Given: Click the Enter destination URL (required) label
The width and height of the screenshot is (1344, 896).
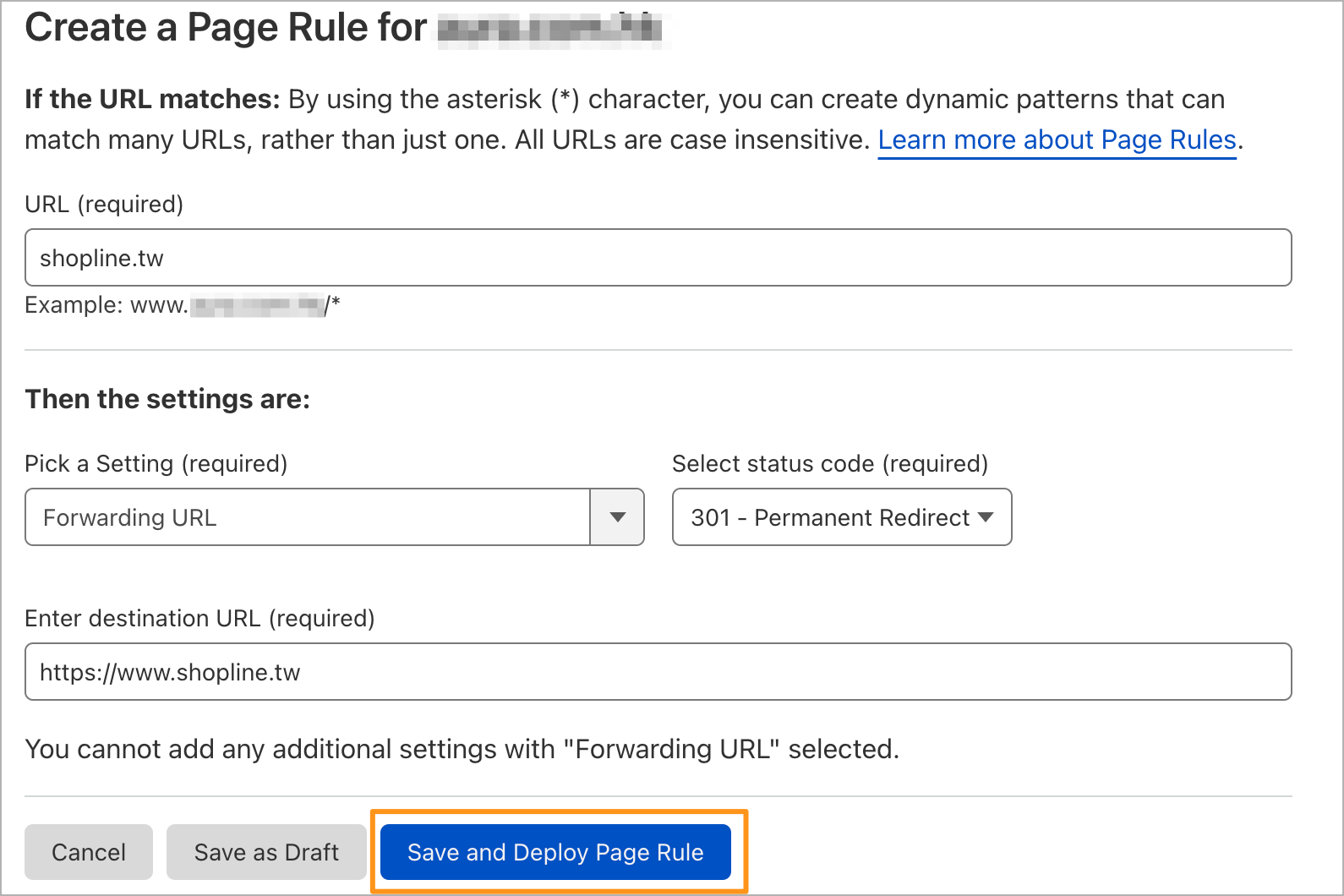Looking at the screenshot, I should click(199, 619).
